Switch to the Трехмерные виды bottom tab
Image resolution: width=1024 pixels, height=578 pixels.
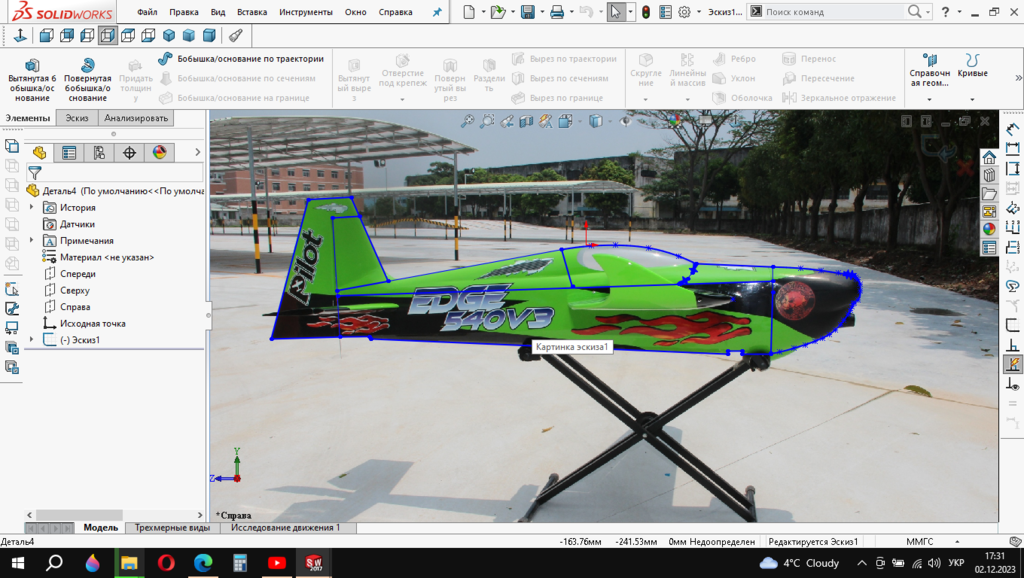point(172,527)
